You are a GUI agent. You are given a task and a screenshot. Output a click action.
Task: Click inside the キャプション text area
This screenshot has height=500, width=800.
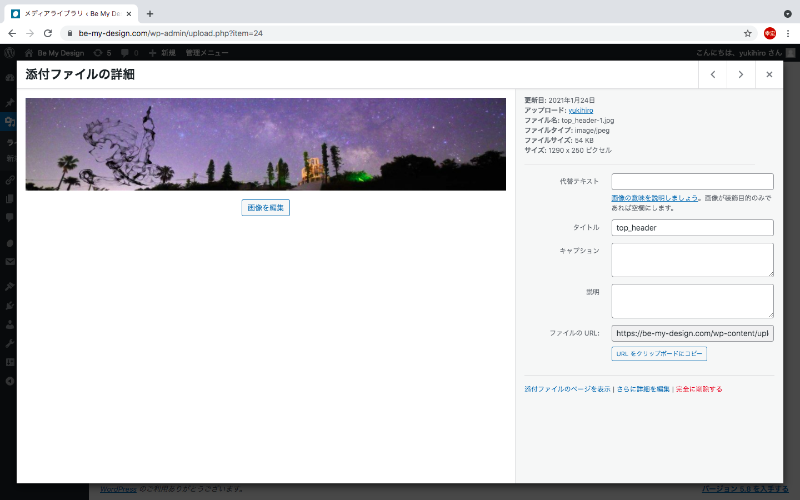692,260
